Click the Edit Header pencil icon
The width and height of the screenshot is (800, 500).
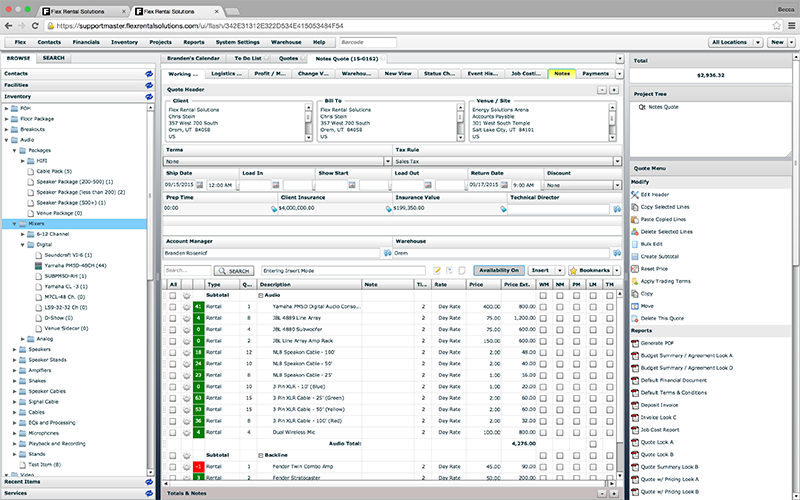(x=635, y=194)
